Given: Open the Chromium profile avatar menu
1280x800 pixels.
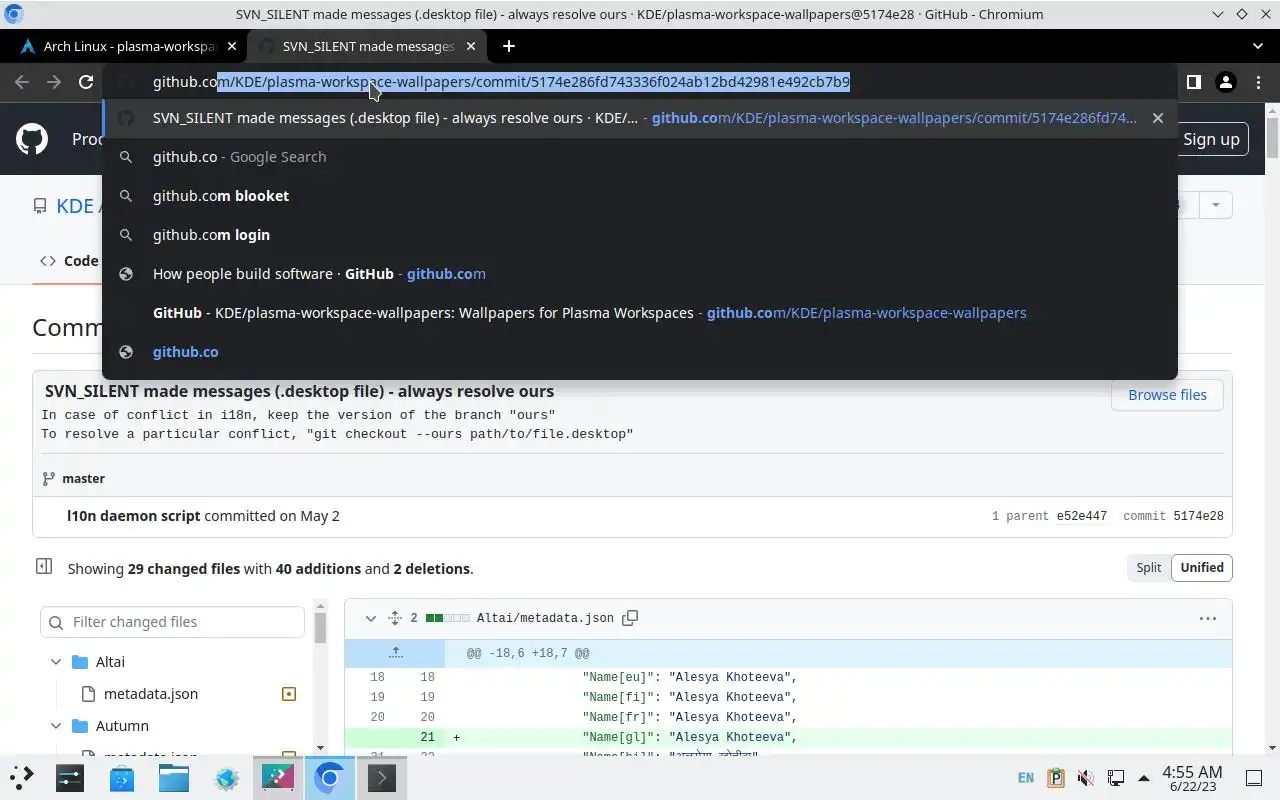Looking at the screenshot, I should (1226, 82).
